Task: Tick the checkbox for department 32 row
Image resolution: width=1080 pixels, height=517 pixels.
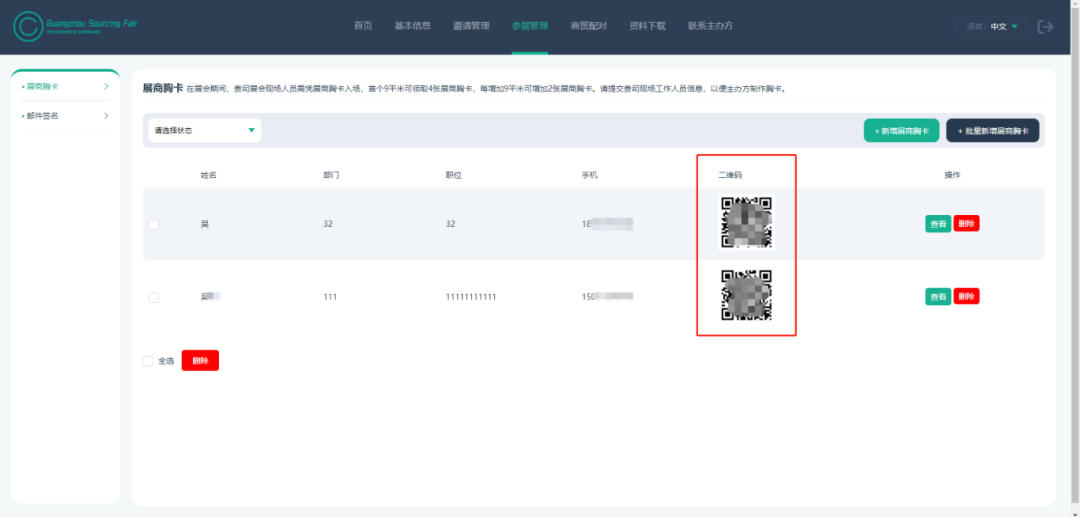Action: tap(154, 224)
